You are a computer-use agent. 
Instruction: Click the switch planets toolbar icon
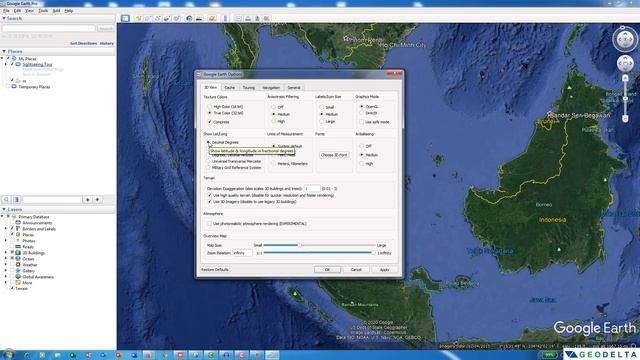click(212, 18)
